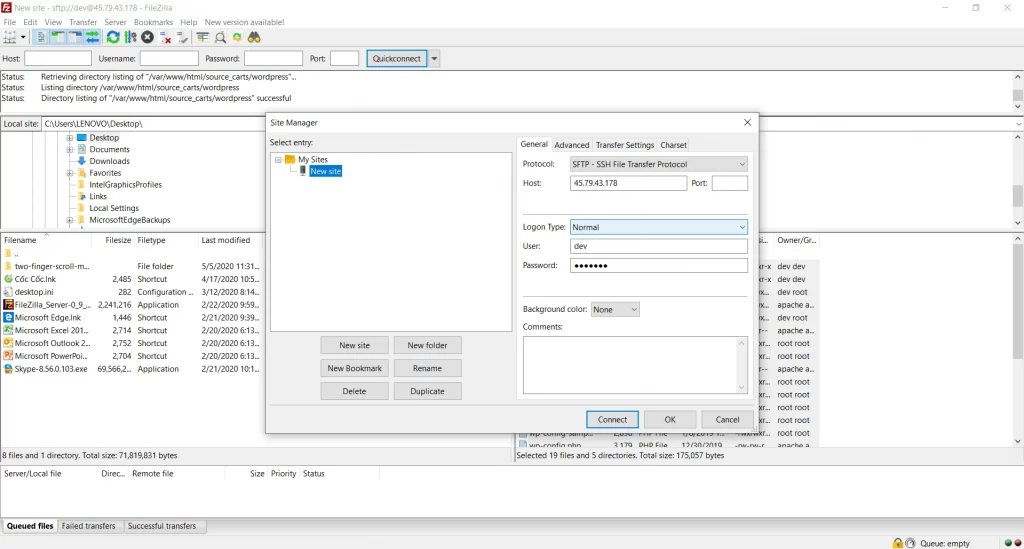Show the Successful transfers tab
The width and height of the screenshot is (1024, 549).
point(161,526)
